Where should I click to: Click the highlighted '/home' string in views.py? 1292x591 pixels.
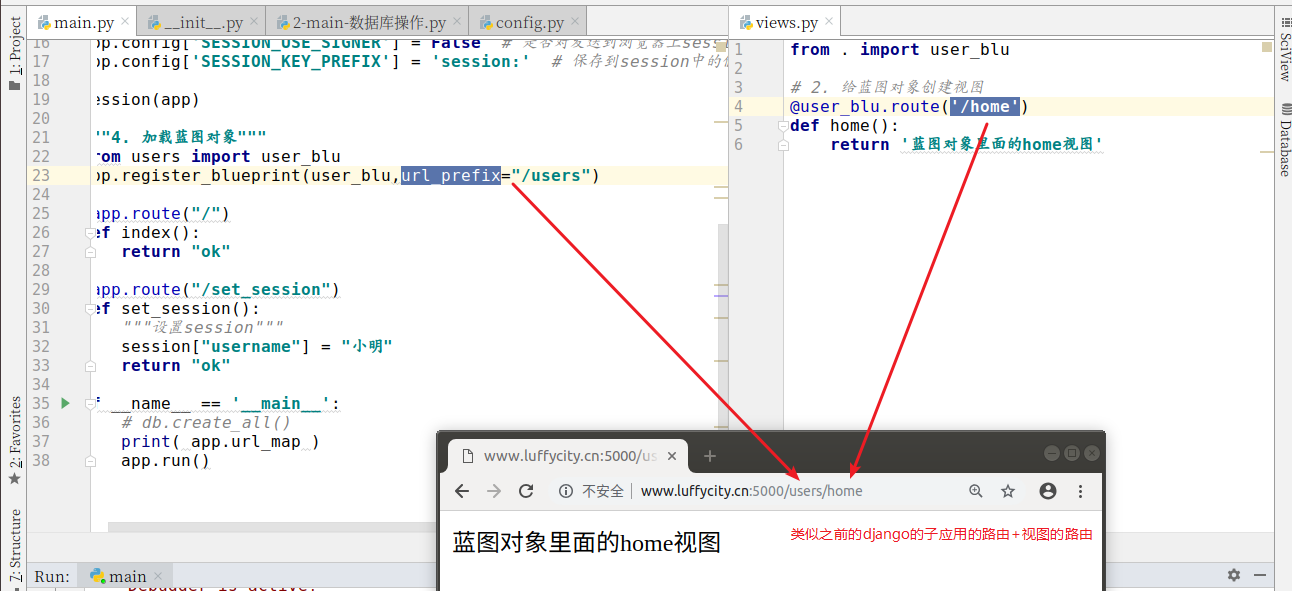[x=985, y=107]
